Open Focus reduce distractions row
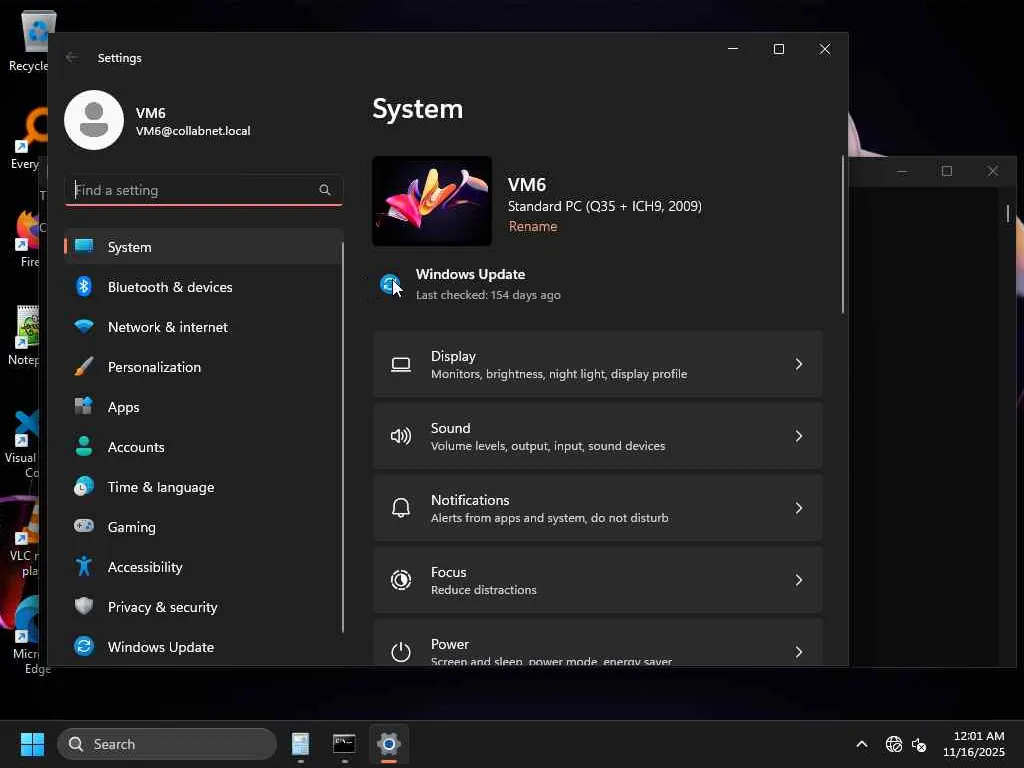 tap(598, 580)
